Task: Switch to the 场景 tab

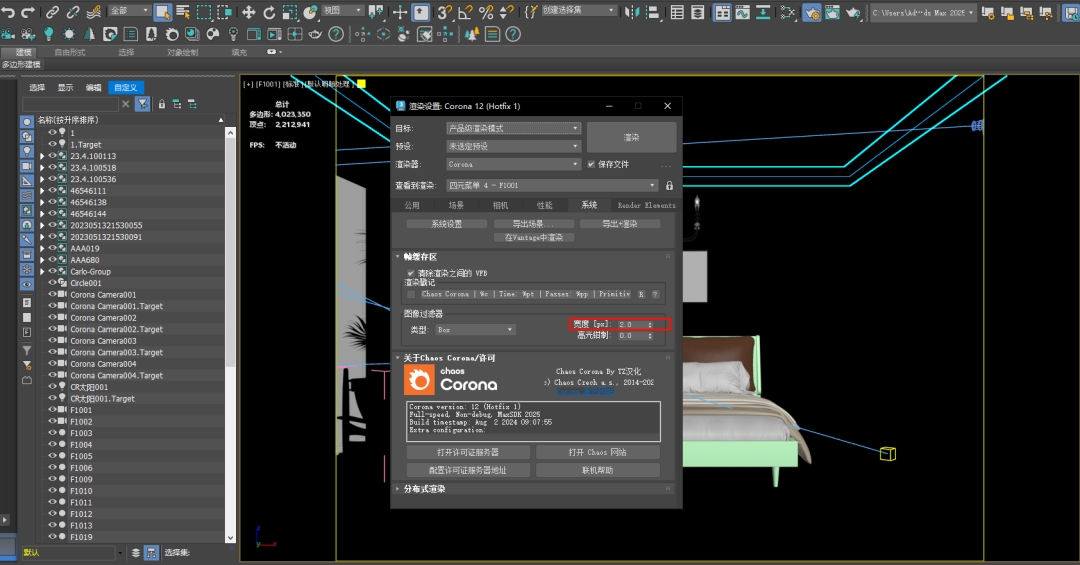Action: [x=456, y=205]
